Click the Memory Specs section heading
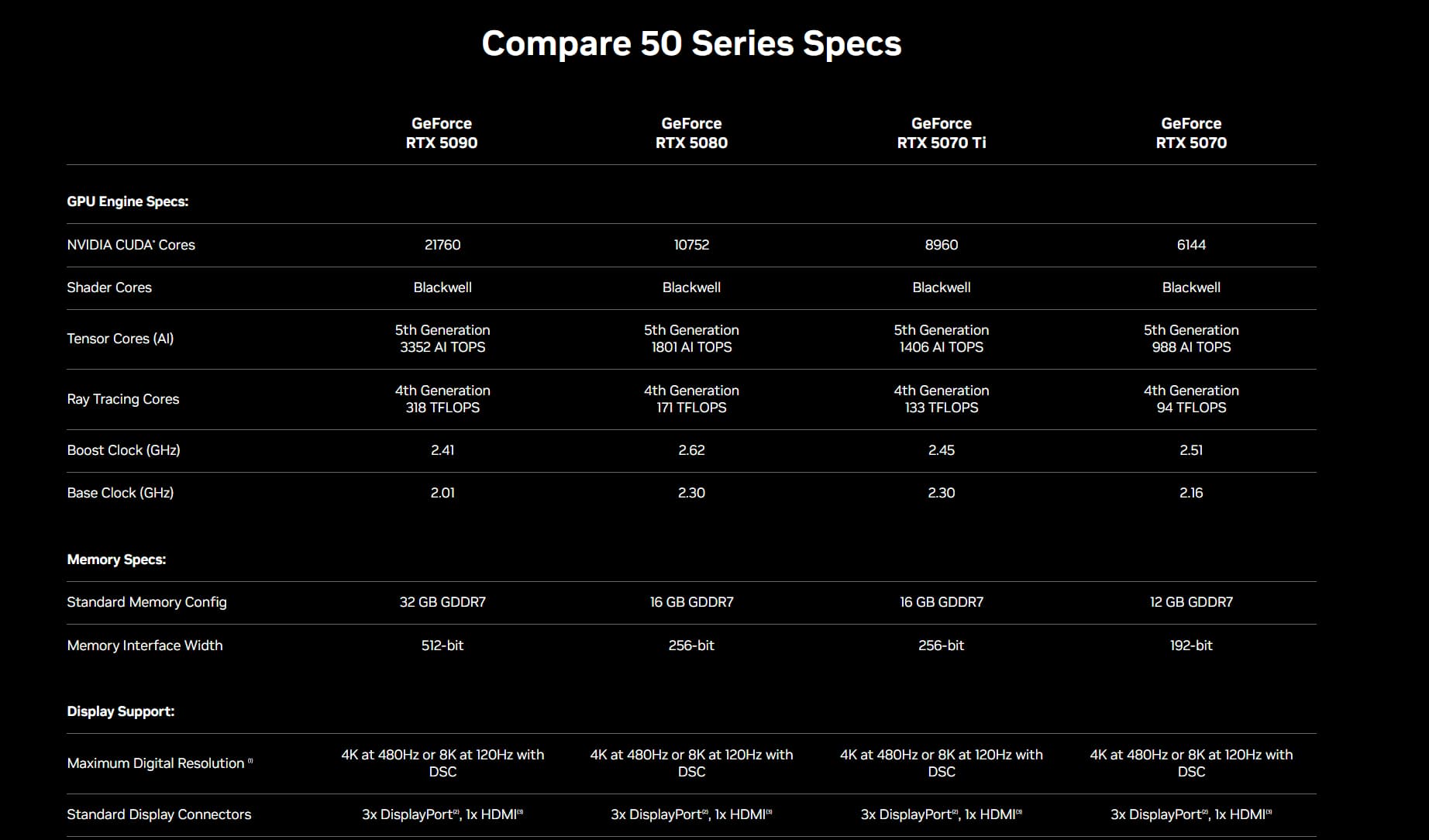1429x840 pixels. click(116, 559)
